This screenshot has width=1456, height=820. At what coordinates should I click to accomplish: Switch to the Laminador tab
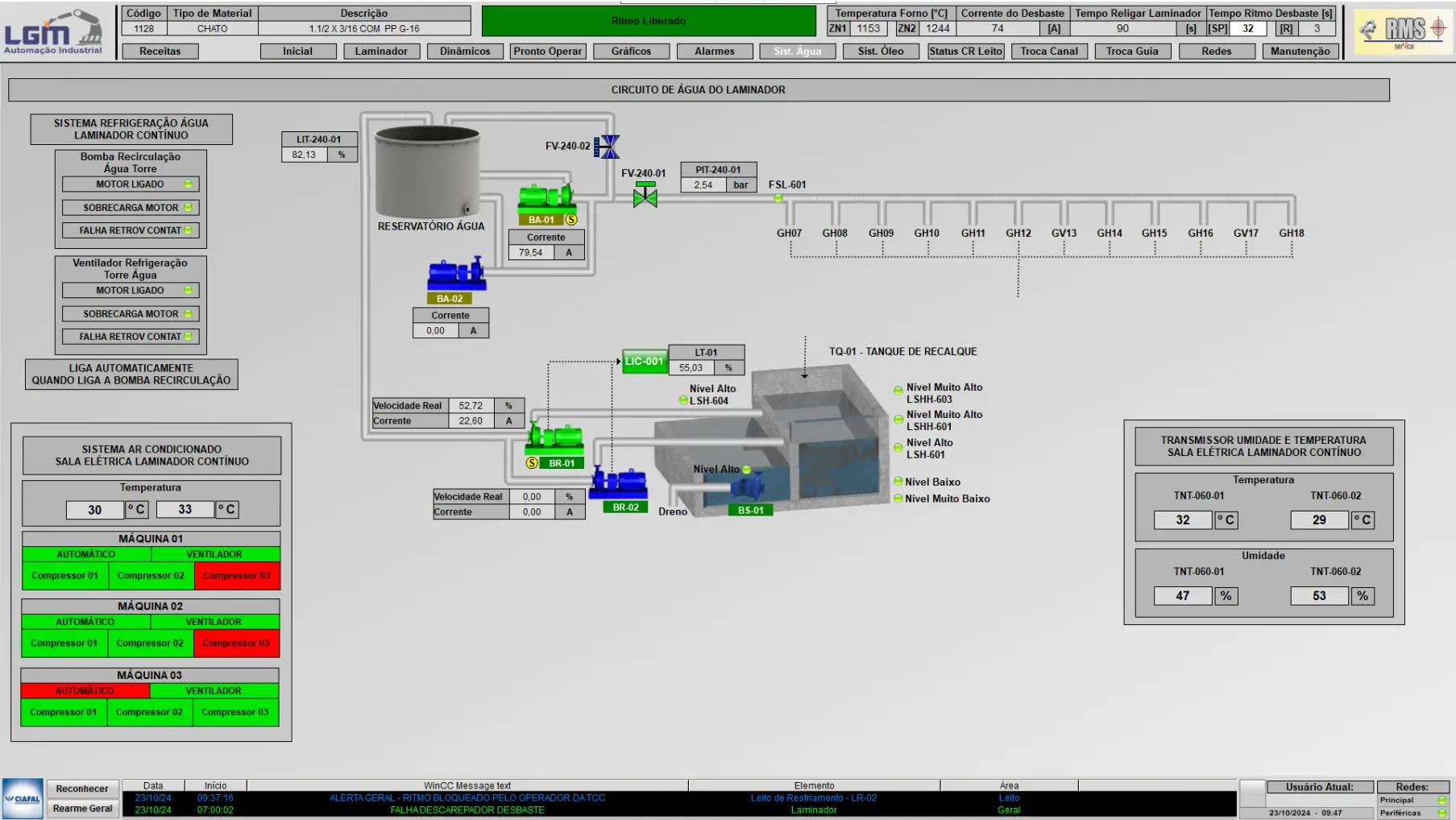coord(381,51)
